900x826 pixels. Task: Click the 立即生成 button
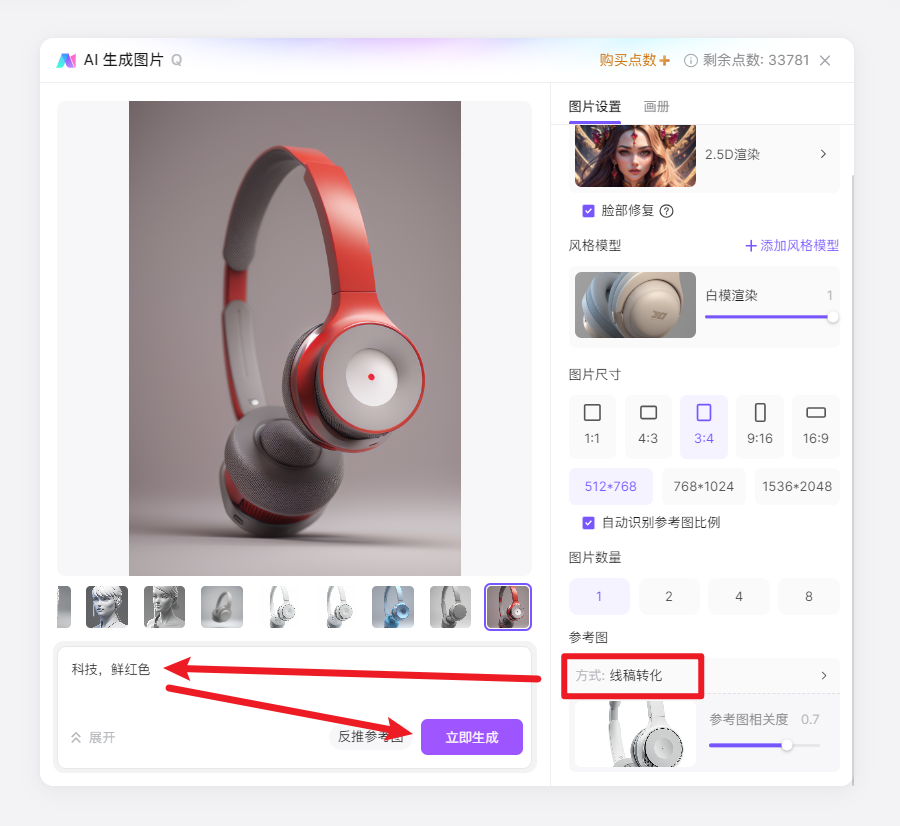(472, 737)
